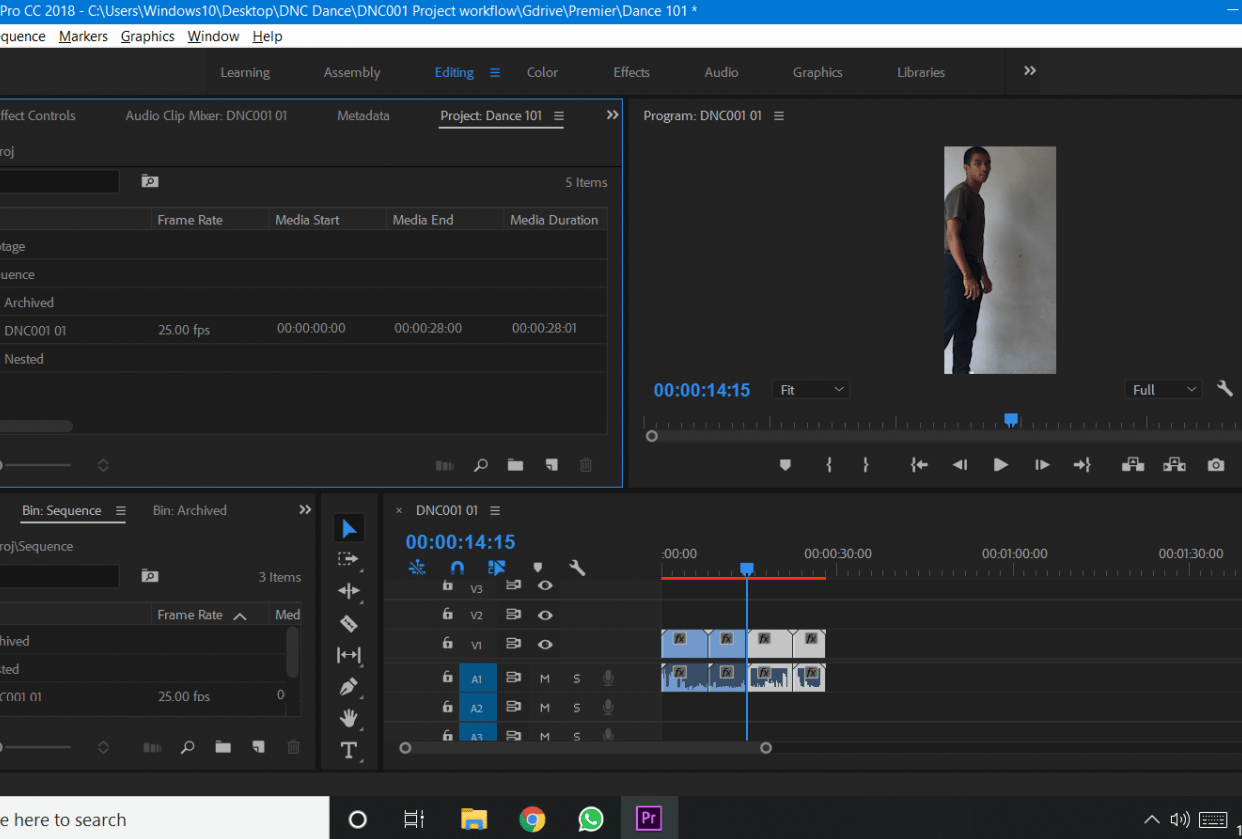The image size is (1242, 839).
Task: Select the Hand tool
Action: click(349, 717)
